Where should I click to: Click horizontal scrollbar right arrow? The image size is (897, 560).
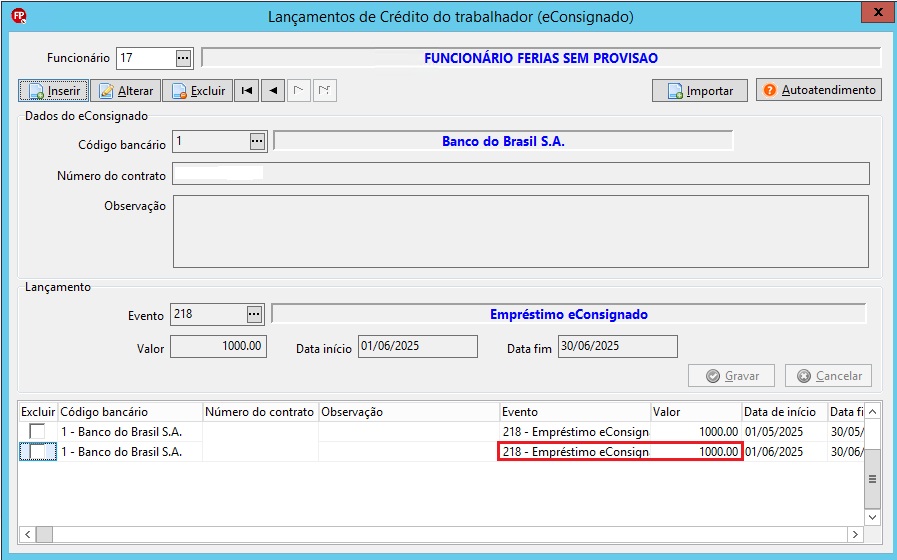855,534
